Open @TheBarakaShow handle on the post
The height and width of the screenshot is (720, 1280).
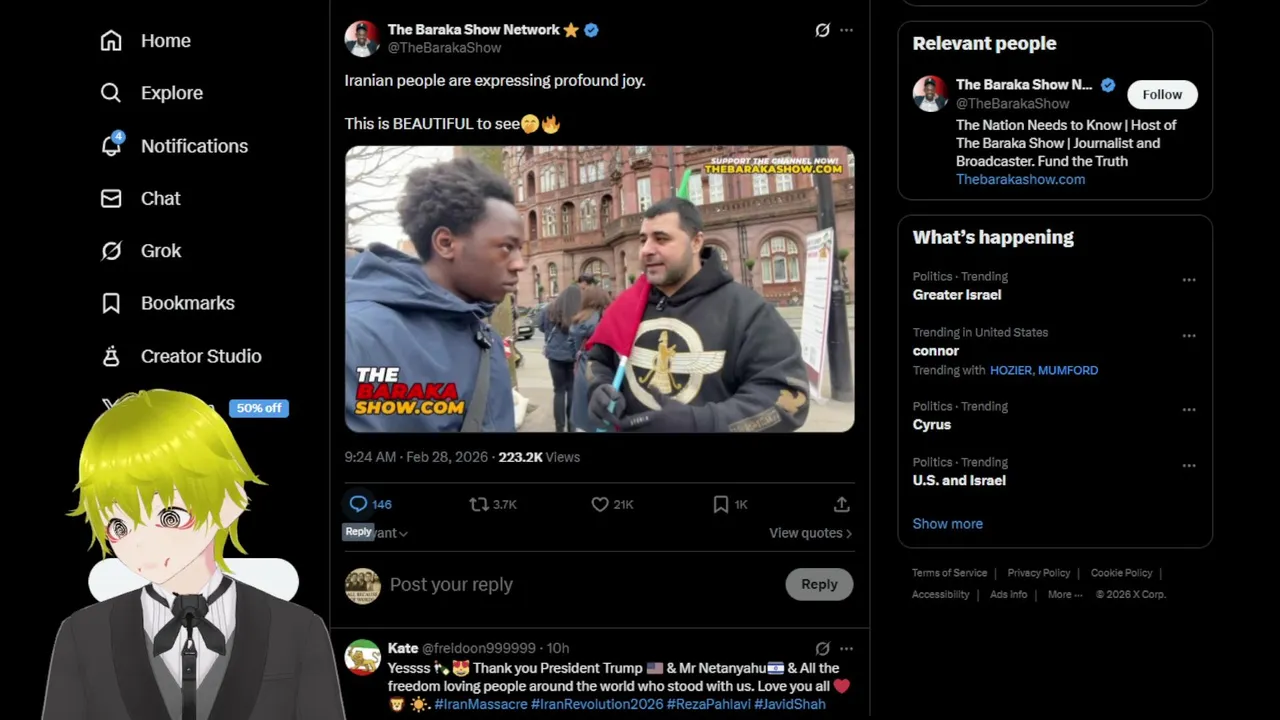click(x=444, y=48)
